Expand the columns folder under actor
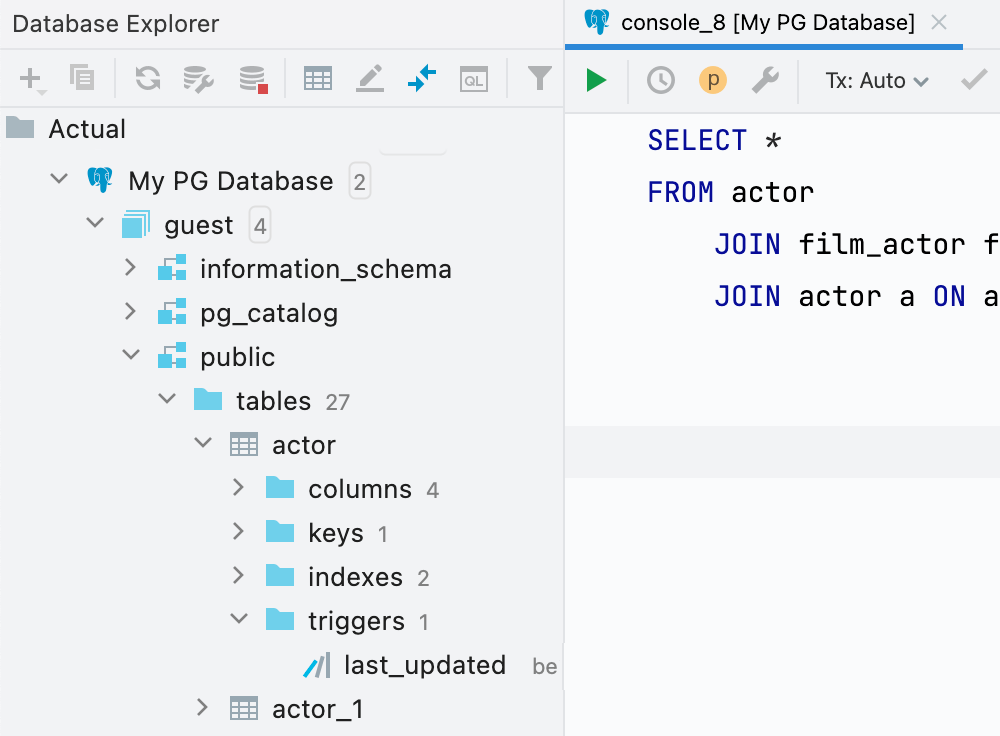Screen dimensions: 1000x736 [238, 489]
